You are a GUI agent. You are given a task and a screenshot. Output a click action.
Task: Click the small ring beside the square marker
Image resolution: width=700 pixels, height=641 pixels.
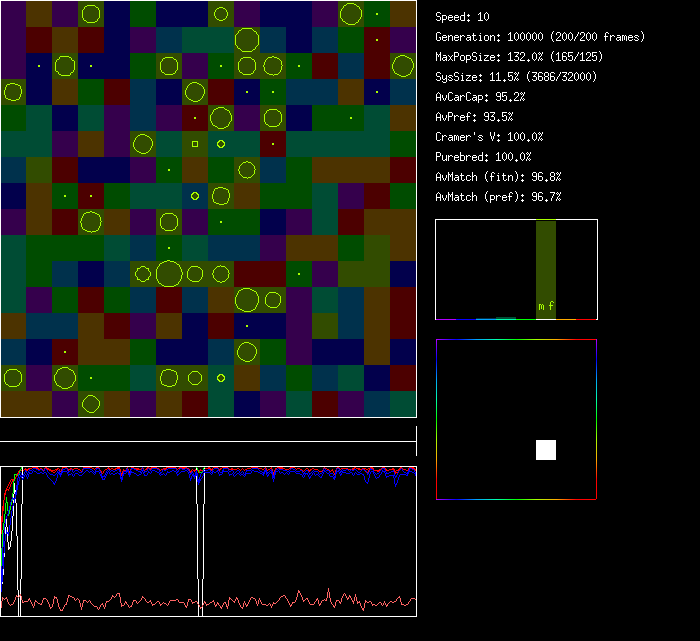pos(221,144)
